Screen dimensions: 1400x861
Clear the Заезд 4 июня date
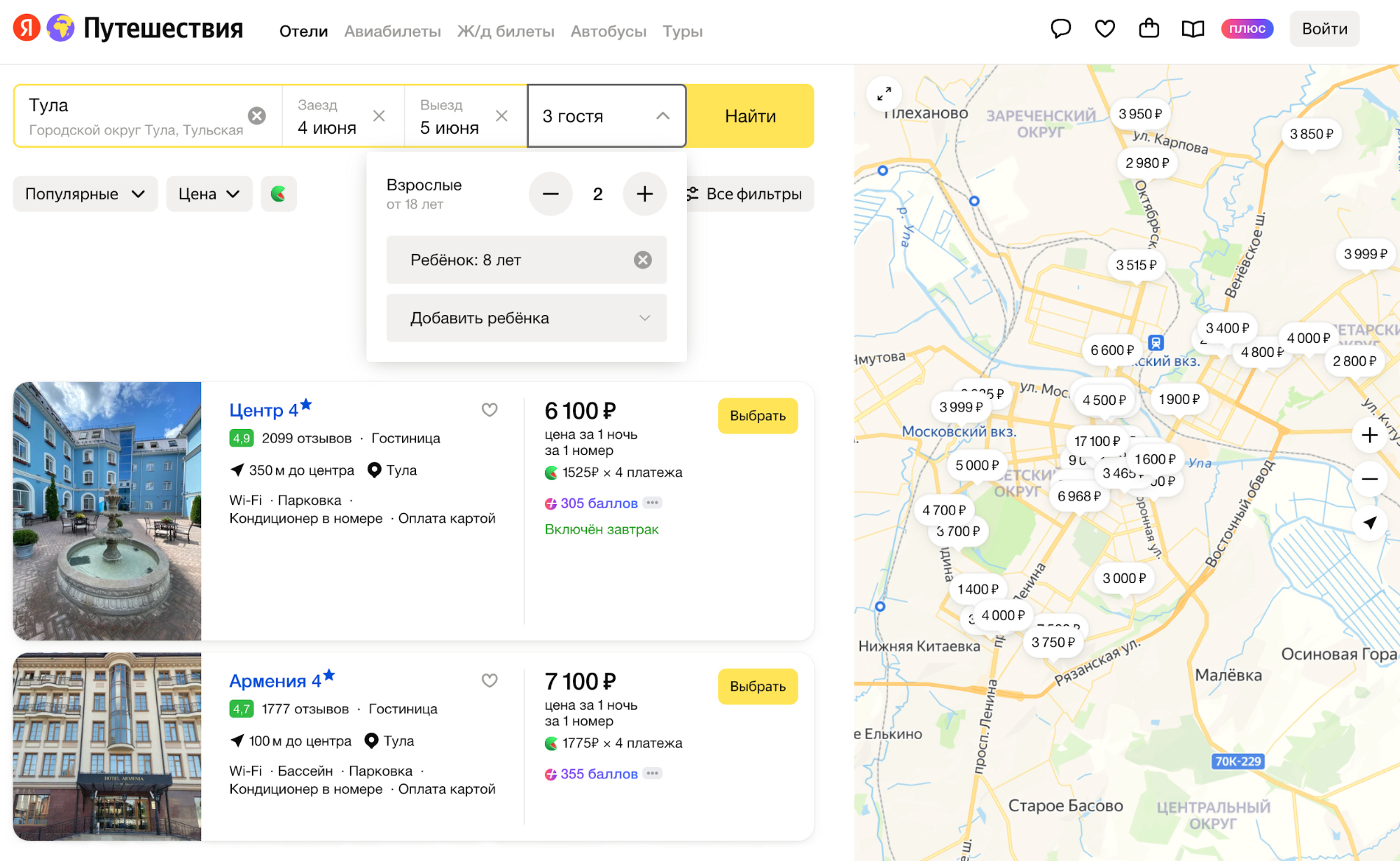coord(379,115)
